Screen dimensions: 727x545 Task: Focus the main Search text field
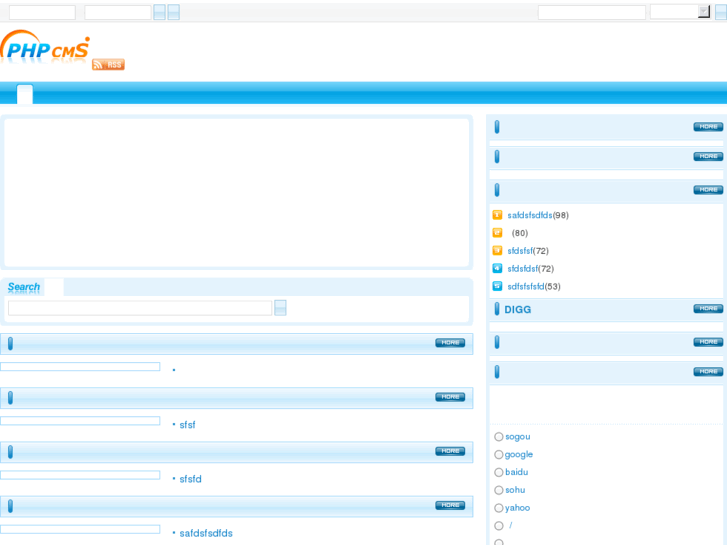(140, 308)
